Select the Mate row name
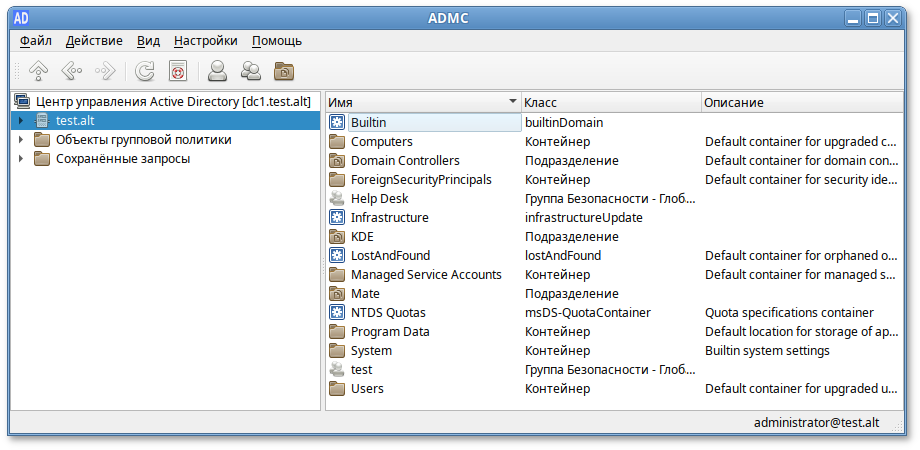This screenshot has height=450, width=920. click(x=365, y=293)
